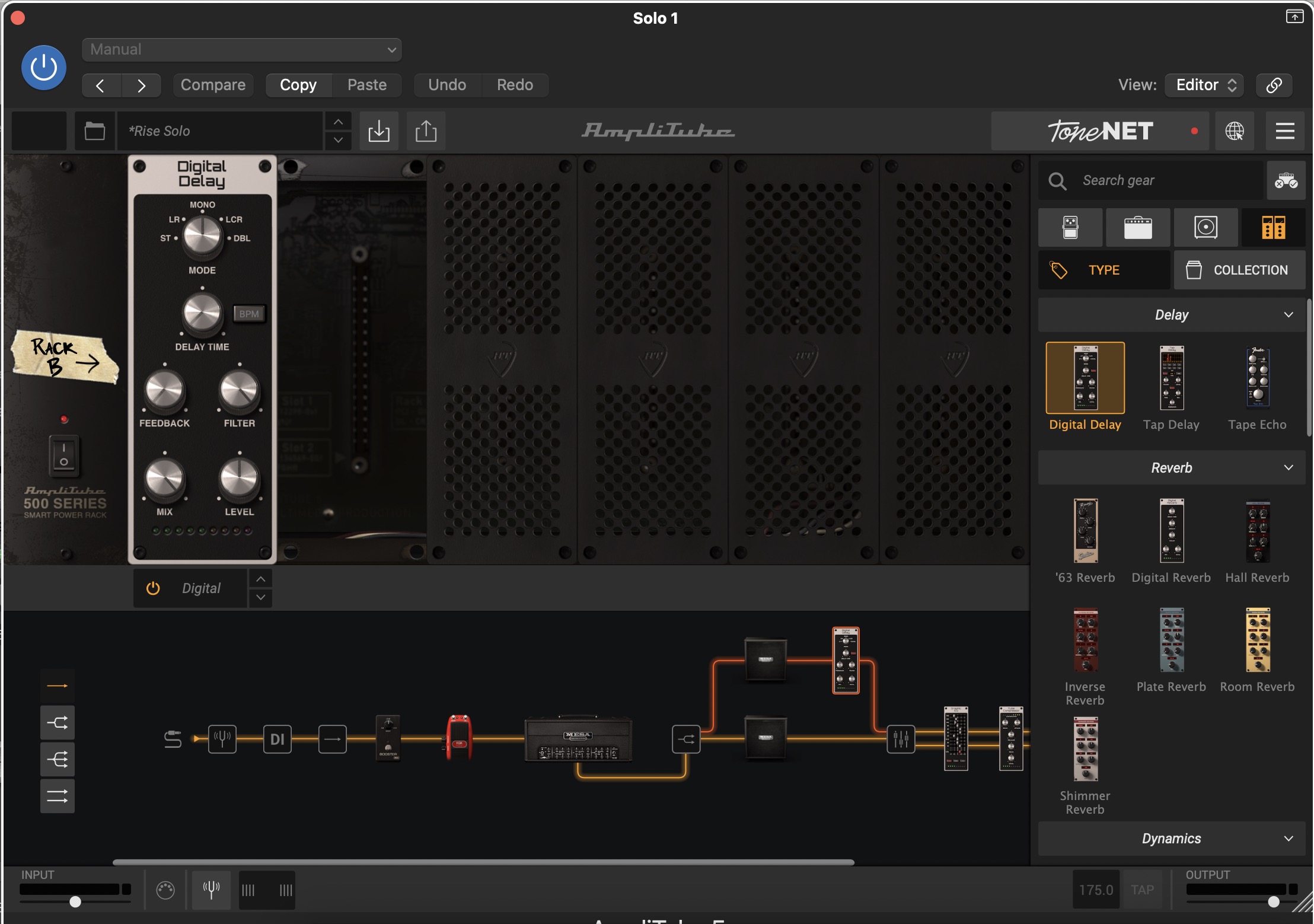
Task: Select the Digital Delay gear thumbnail
Action: coord(1085,378)
